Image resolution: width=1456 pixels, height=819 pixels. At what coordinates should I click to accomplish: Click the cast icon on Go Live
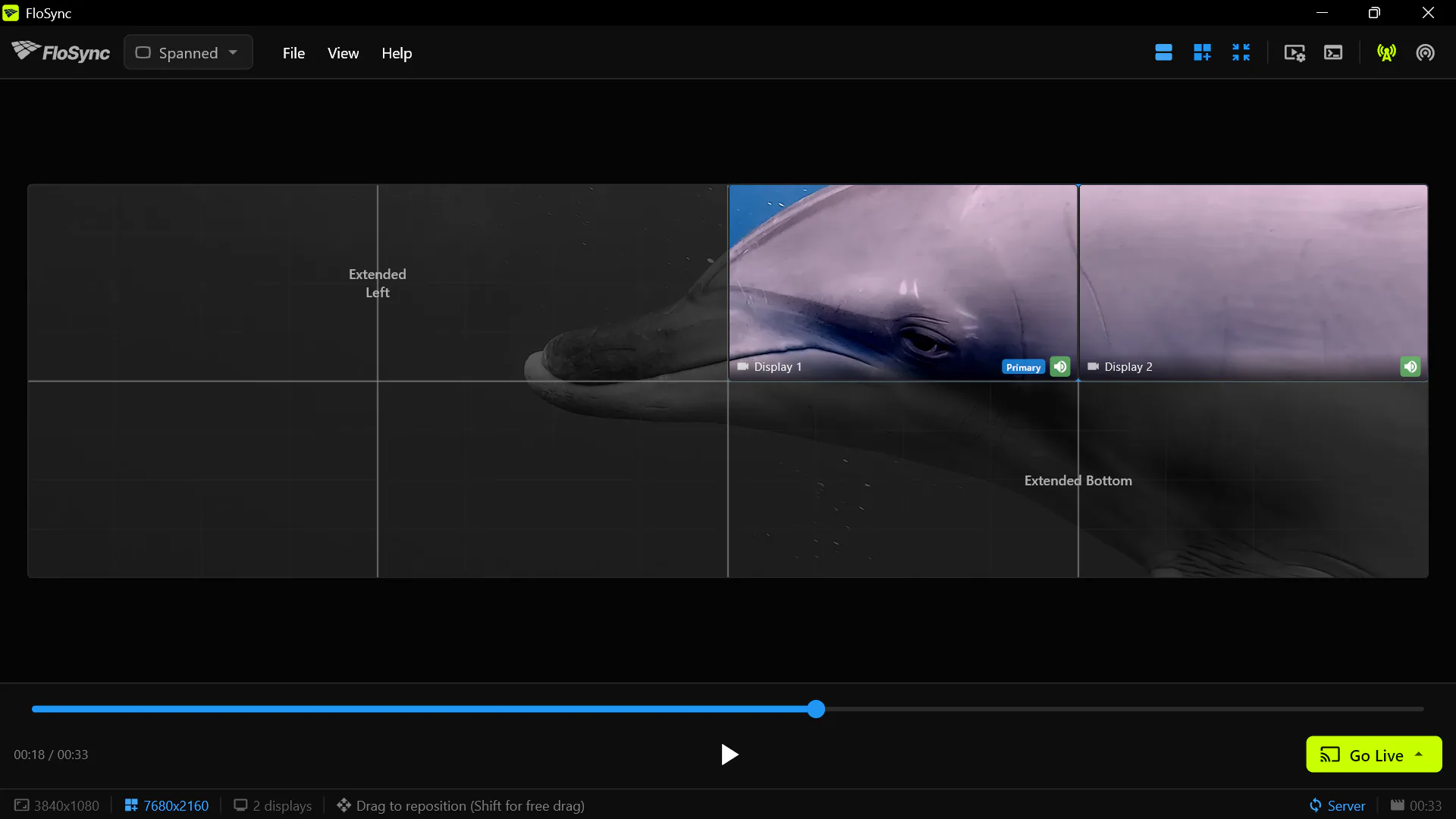coord(1330,755)
